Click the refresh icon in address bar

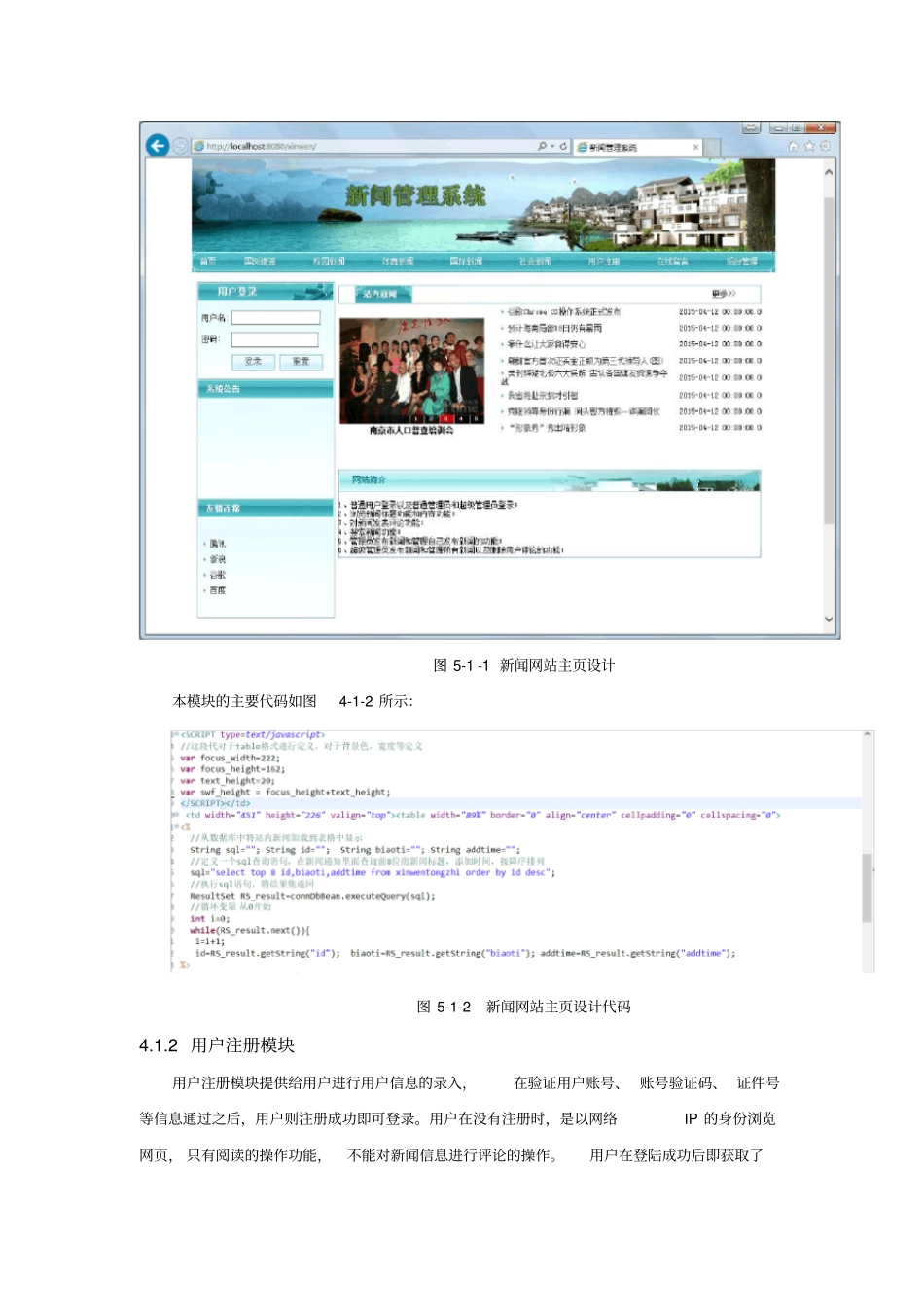click(563, 146)
